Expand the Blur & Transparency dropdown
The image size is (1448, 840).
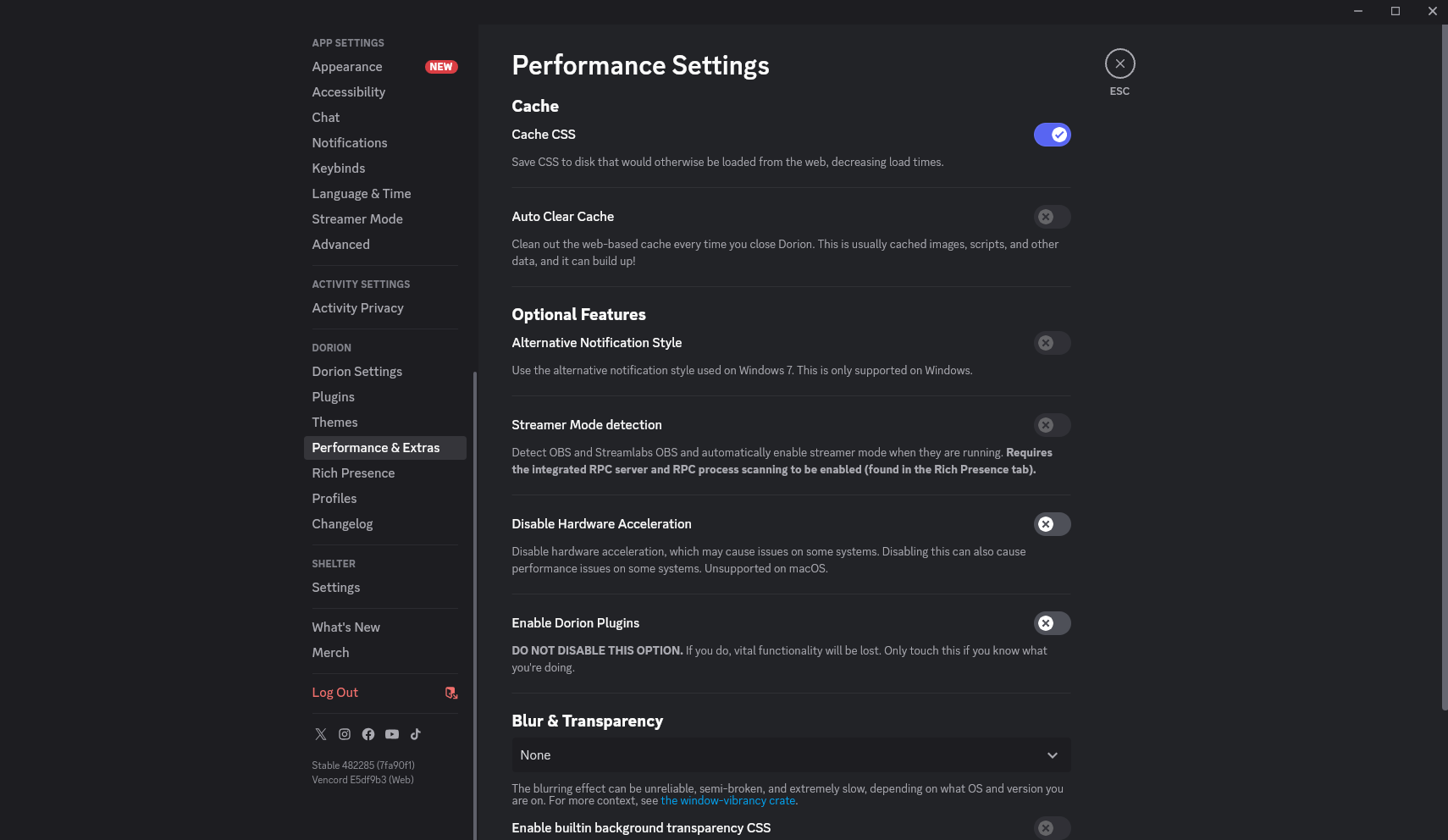click(790, 755)
